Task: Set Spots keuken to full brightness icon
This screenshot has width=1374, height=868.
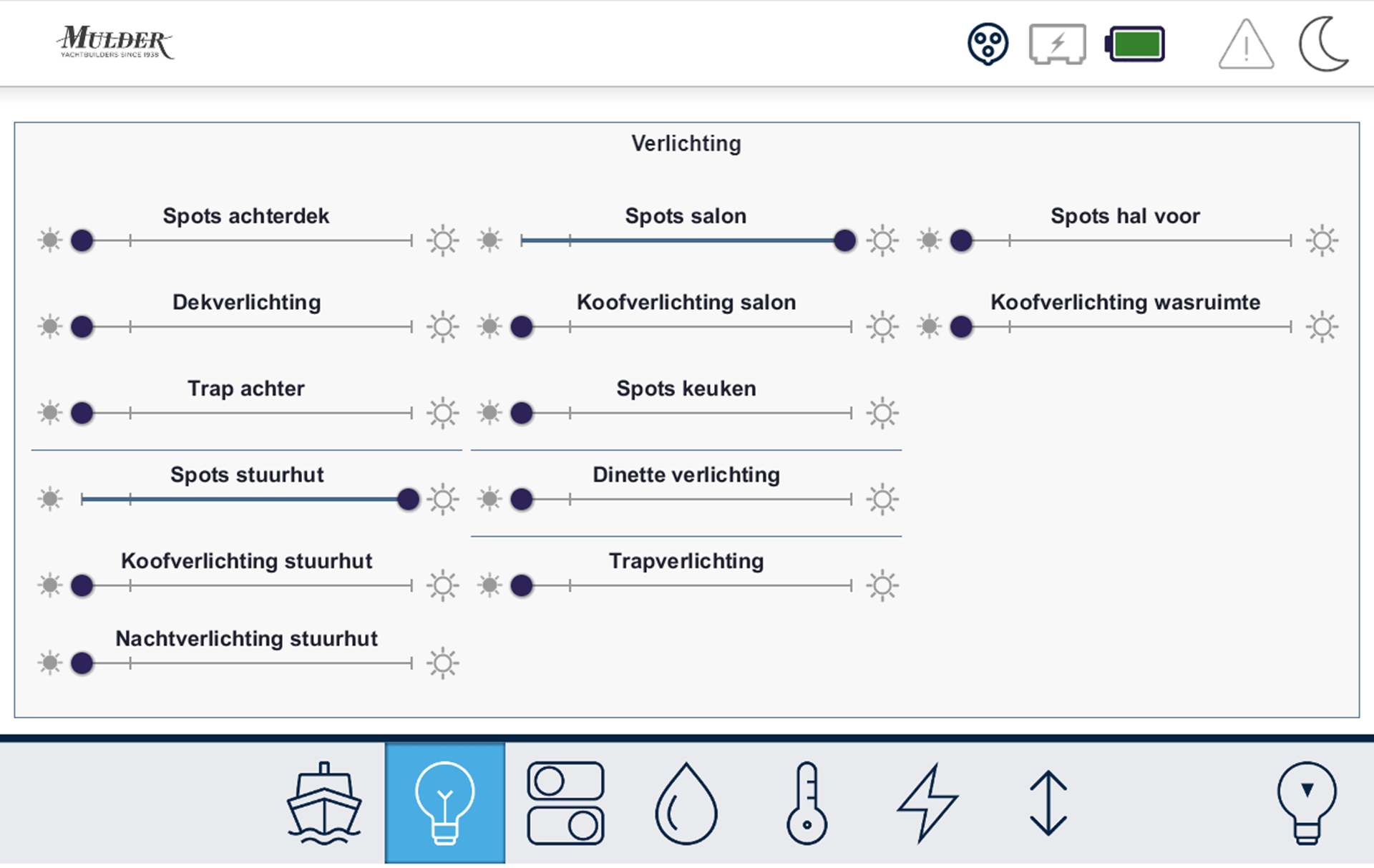Action: [x=882, y=413]
